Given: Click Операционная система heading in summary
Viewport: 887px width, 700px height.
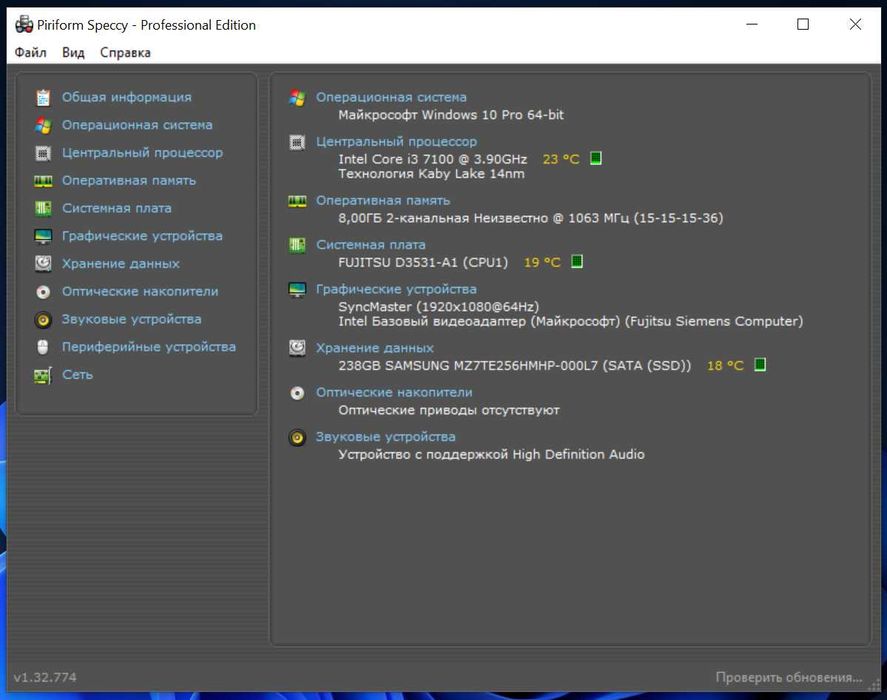Looking at the screenshot, I should 391,97.
